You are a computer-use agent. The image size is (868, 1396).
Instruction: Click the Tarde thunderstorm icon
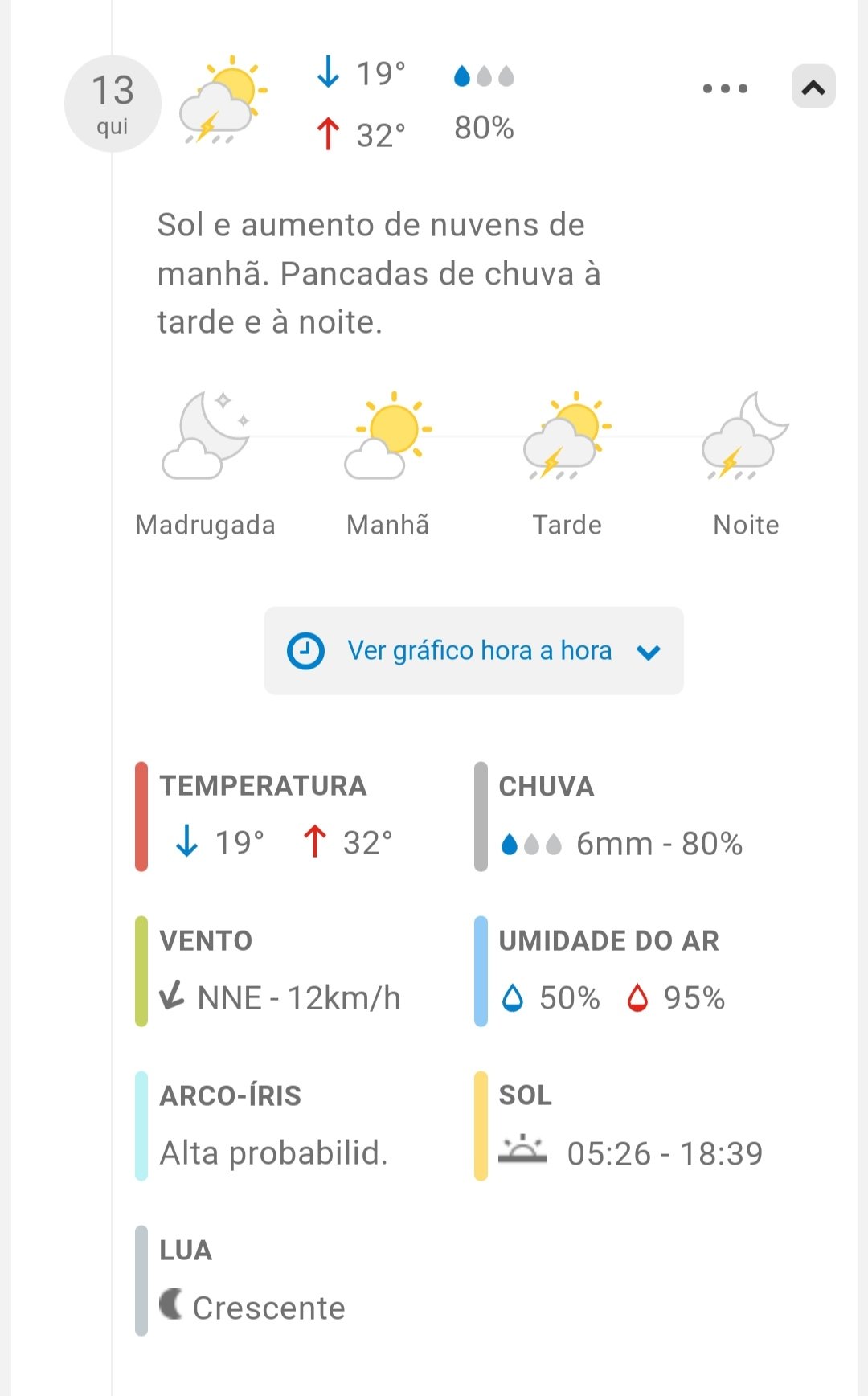click(567, 436)
